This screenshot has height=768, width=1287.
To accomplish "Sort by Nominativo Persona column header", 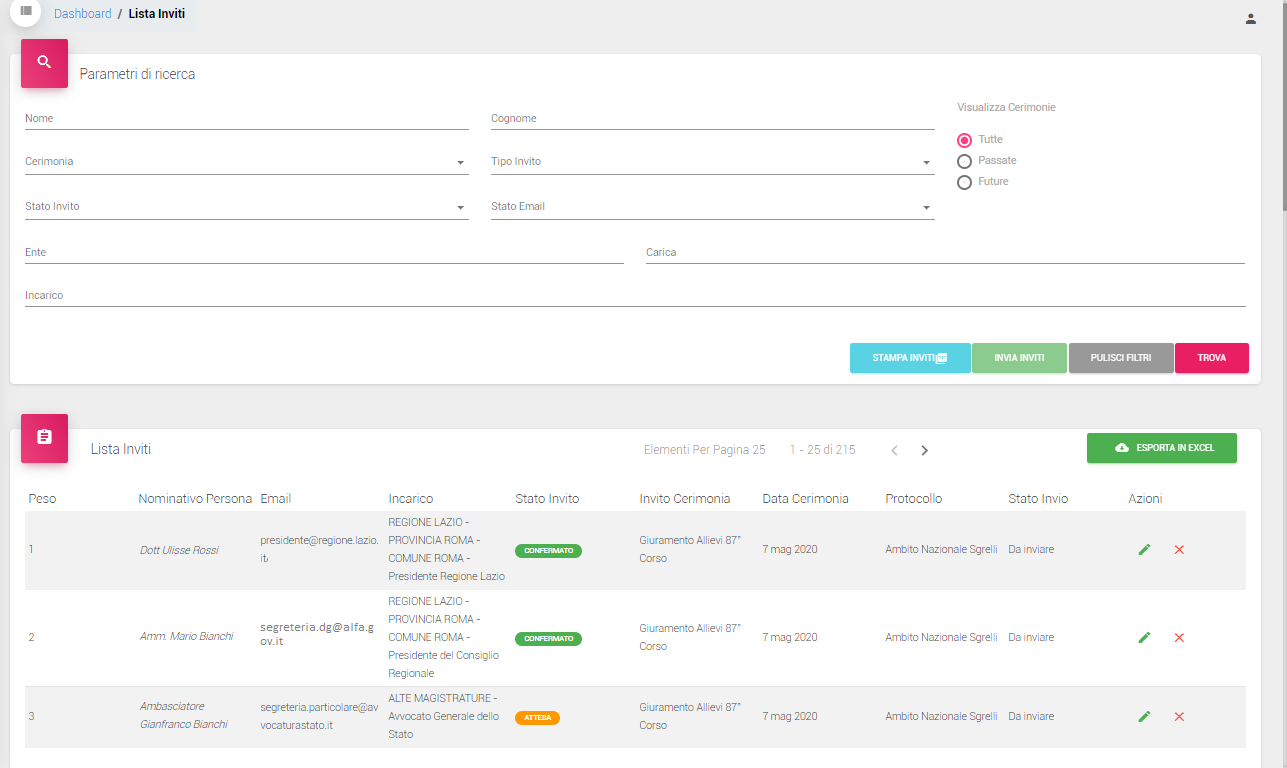I will tap(195, 498).
